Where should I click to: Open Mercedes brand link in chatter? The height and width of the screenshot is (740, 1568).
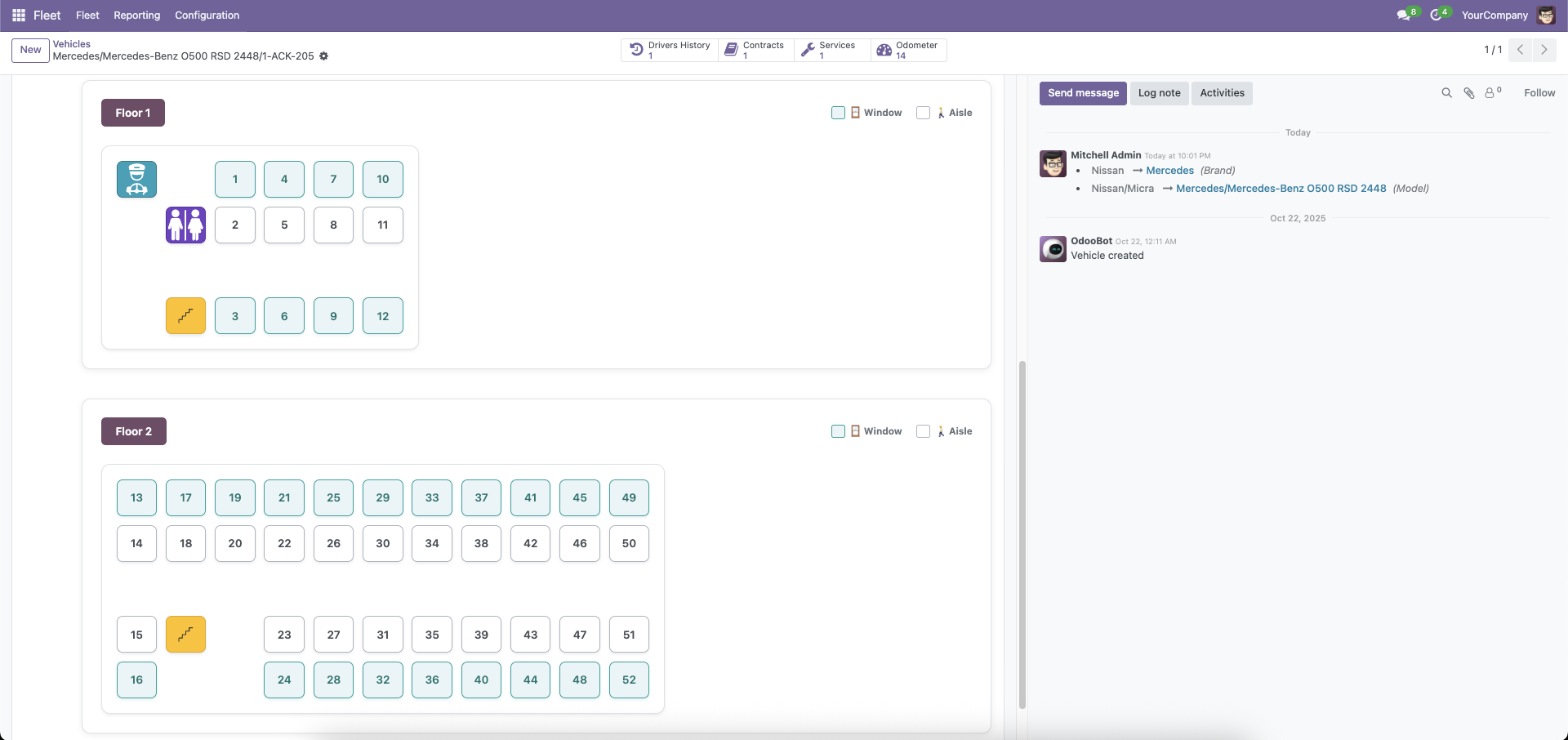point(1169,171)
